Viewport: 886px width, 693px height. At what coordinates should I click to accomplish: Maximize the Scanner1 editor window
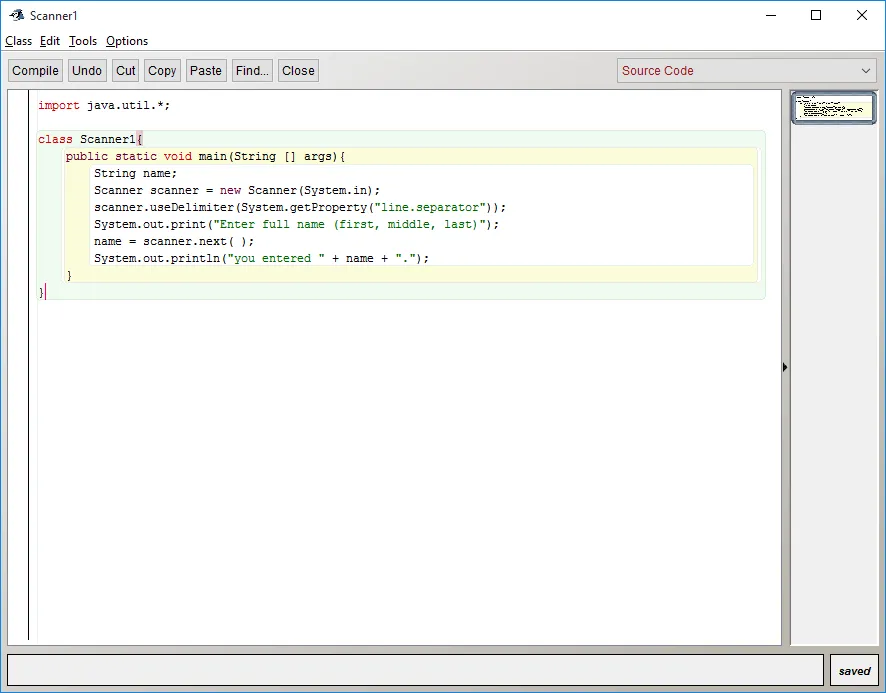point(816,15)
